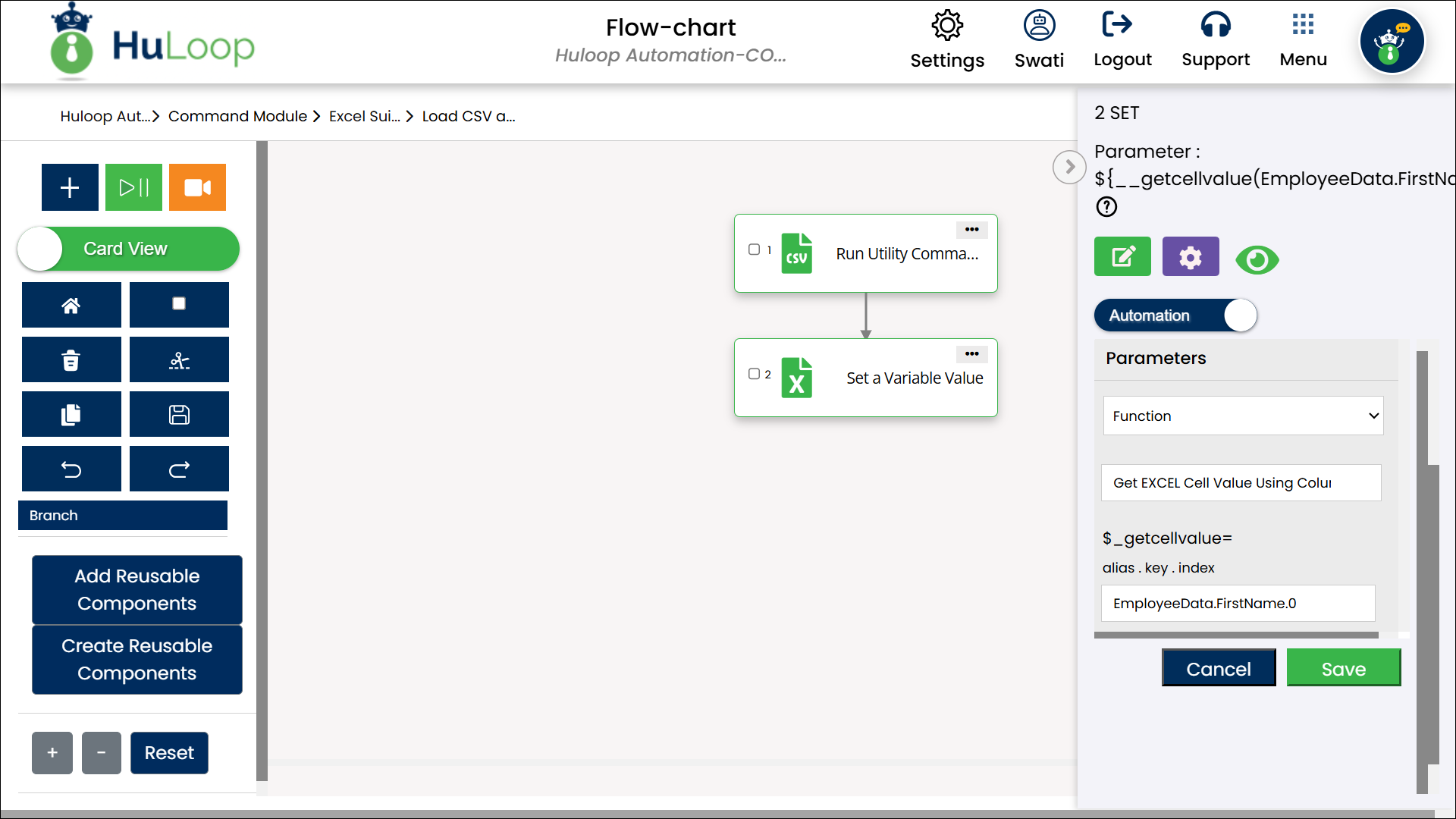Screen dimensions: 1456x819
Task: Click the purple gear settings icon
Action: [x=1190, y=257]
